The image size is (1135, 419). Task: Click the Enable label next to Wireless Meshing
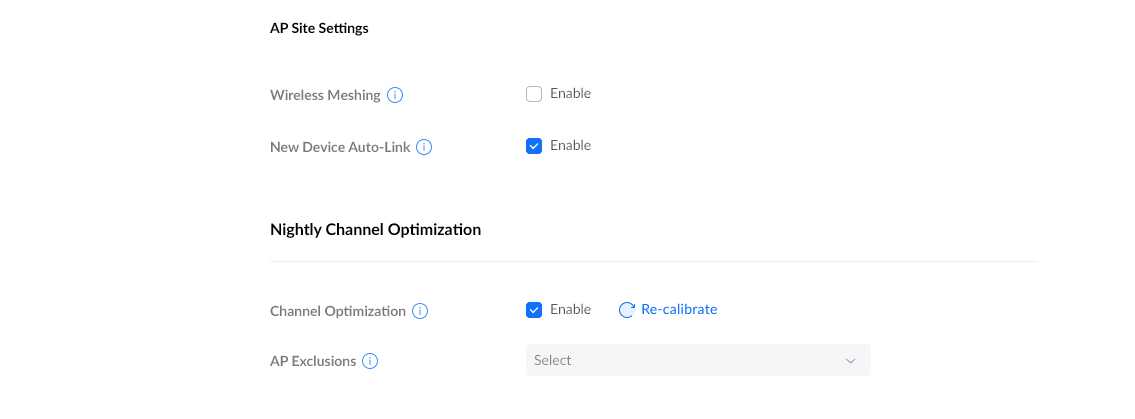[570, 94]
